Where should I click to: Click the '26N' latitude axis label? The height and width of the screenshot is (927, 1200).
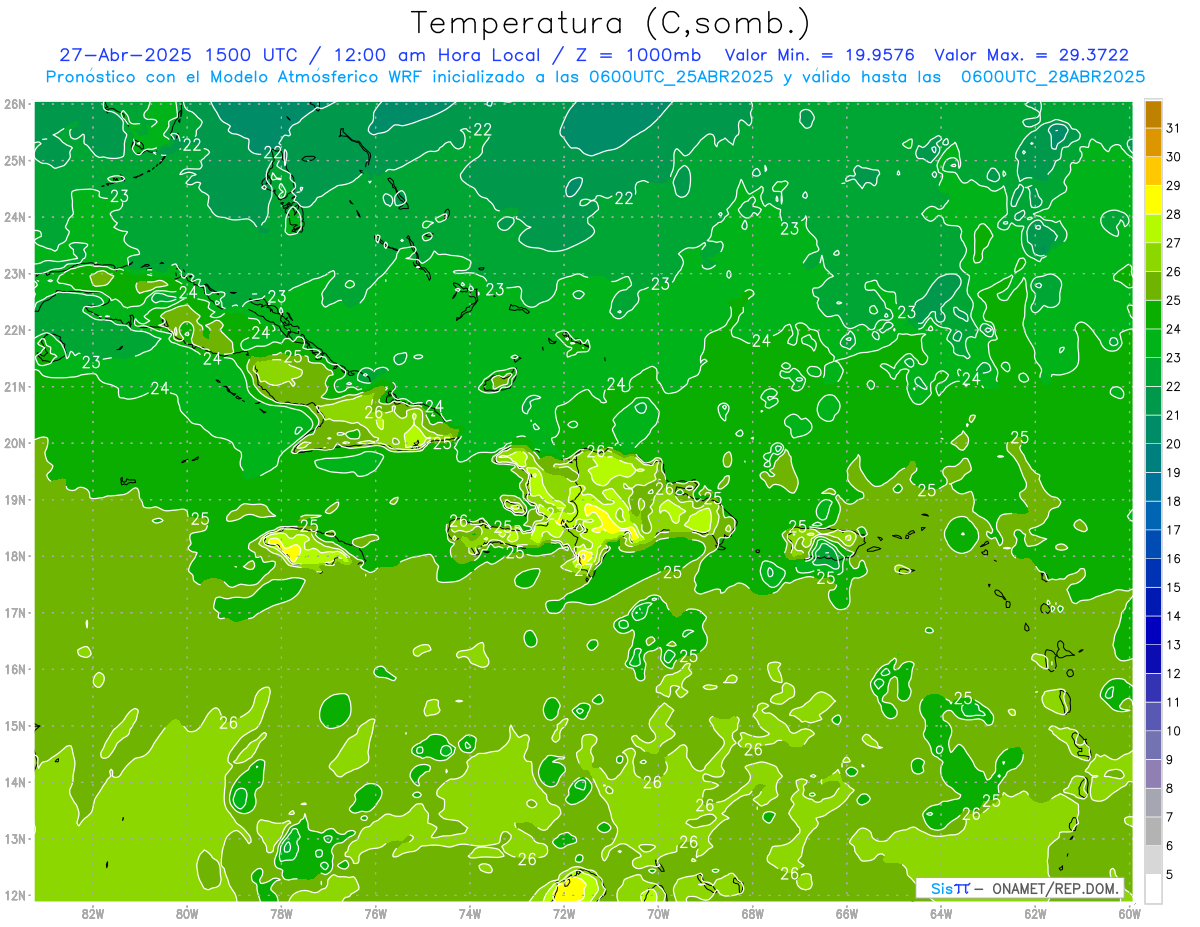coord(15,104)
